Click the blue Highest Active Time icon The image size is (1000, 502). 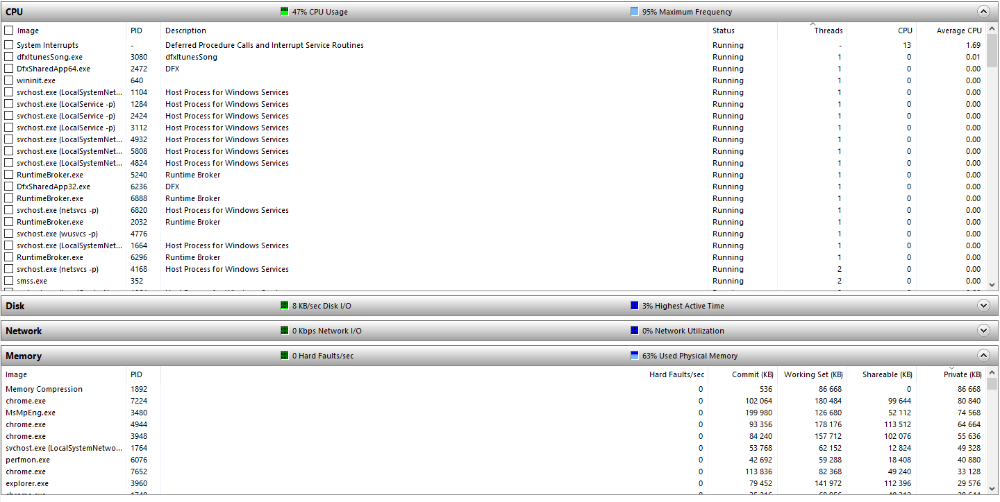pyautogui.click(x=634, y=306)
